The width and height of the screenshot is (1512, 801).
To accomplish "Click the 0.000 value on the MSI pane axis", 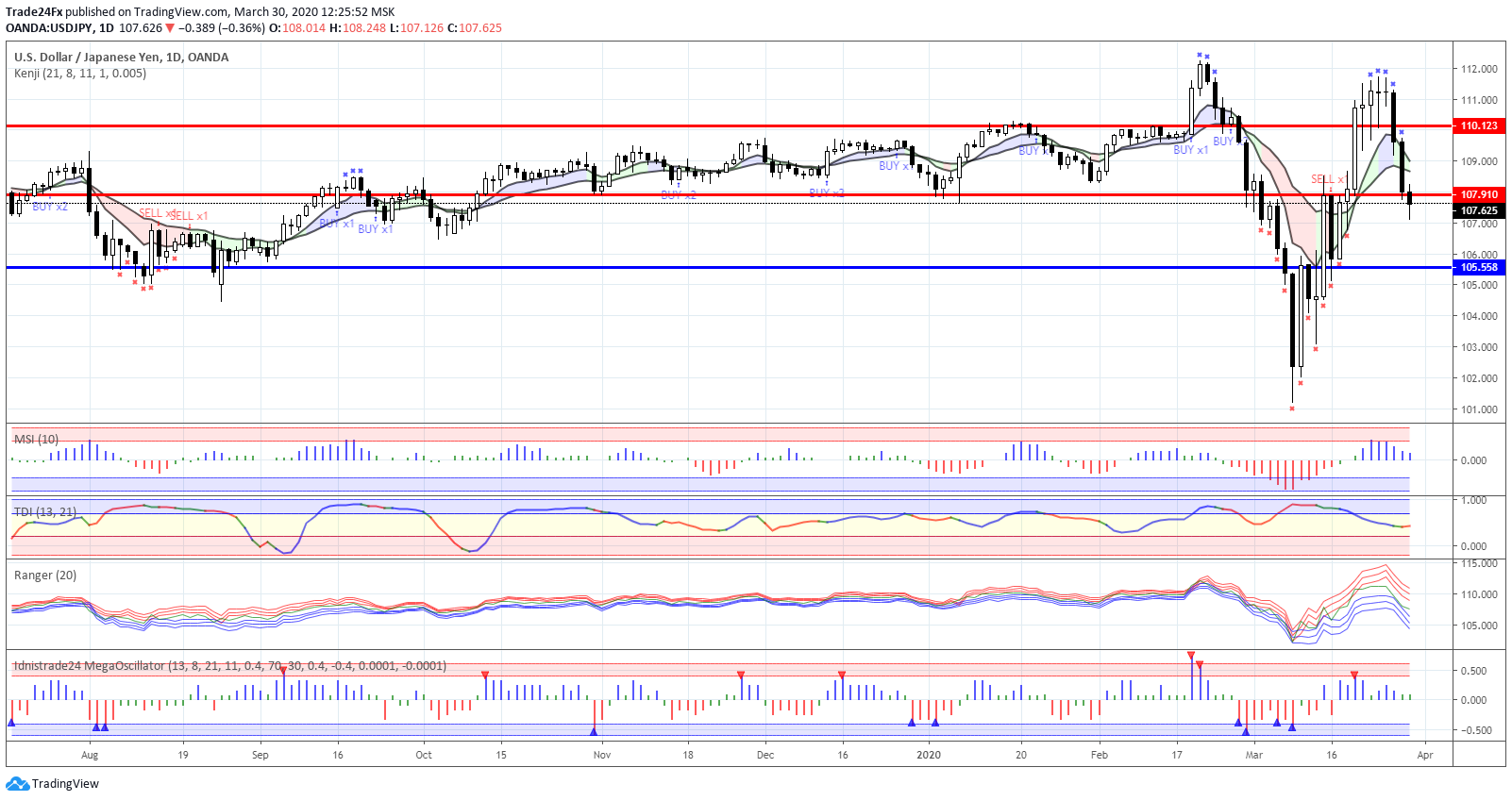I will [x=1473, y=460].
